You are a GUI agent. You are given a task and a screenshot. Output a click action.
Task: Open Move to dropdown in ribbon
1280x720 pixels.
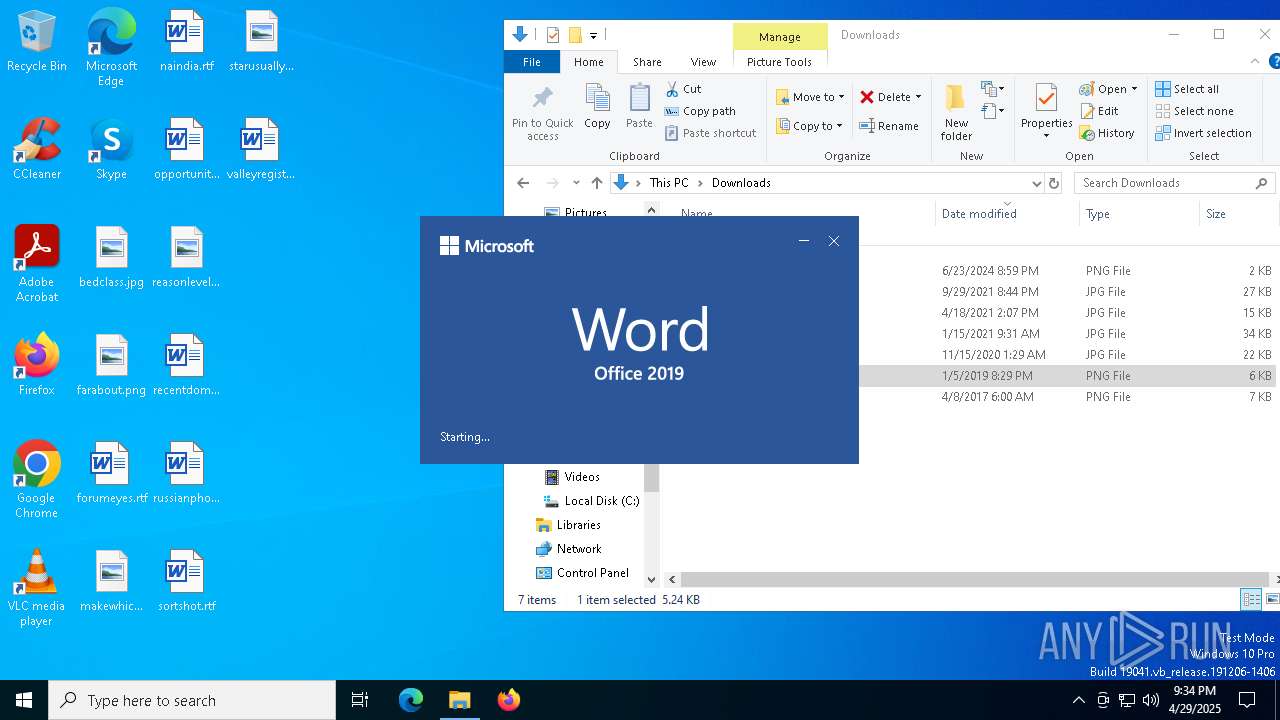click(811, 97)
